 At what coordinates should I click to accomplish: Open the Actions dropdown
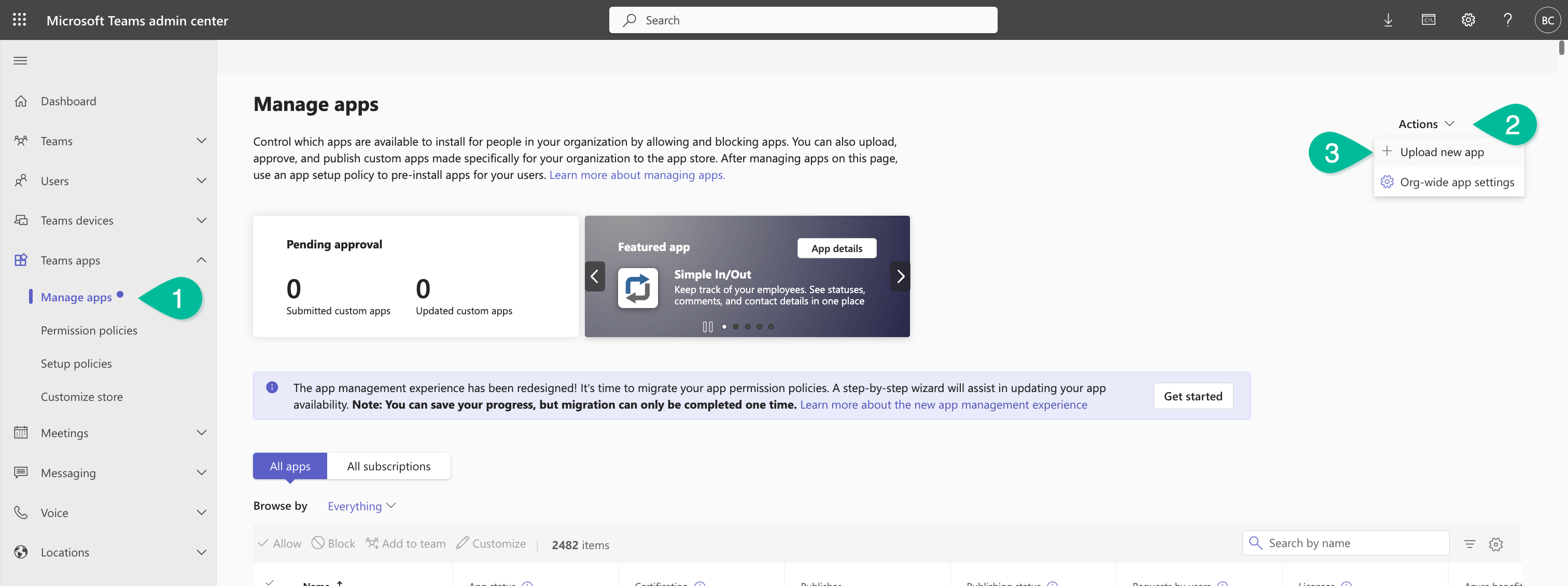pyautogui.click(x=1426, y=123)
